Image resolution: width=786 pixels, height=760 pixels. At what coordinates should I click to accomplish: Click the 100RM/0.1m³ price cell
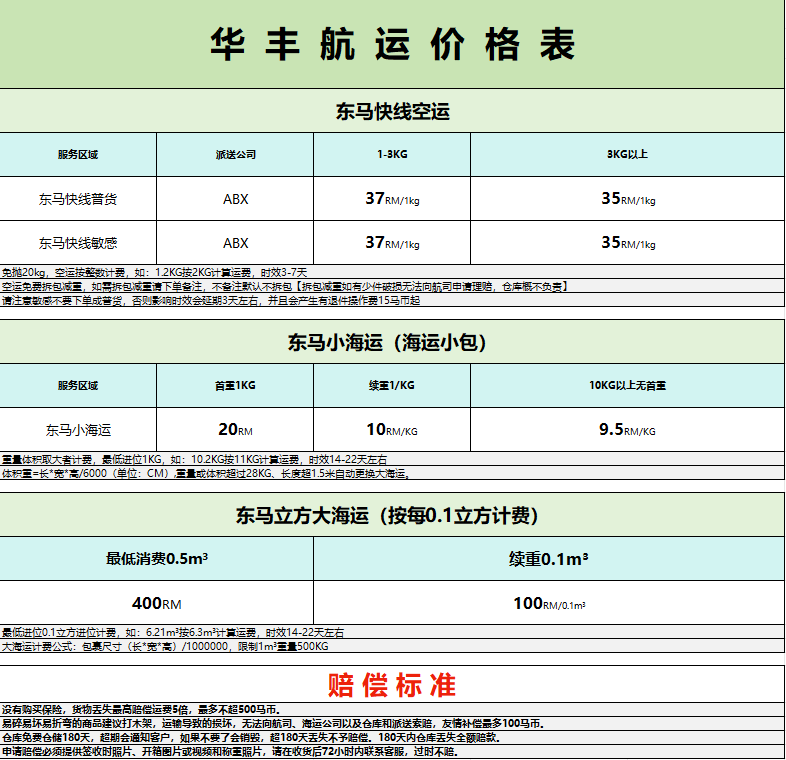pyautogui.click(x=549, y=604)
